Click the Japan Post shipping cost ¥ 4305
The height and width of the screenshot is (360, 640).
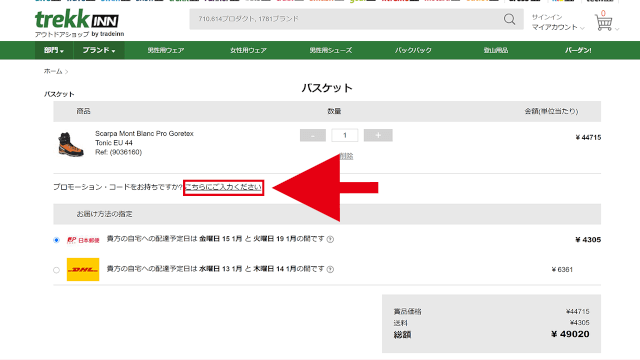pos(588,240)
